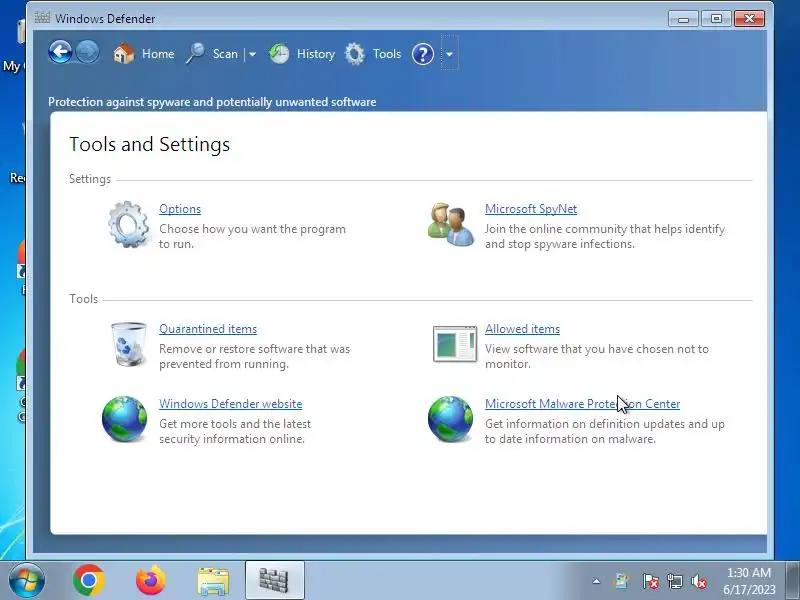Open the Home page label

click(x=158, y=54)
